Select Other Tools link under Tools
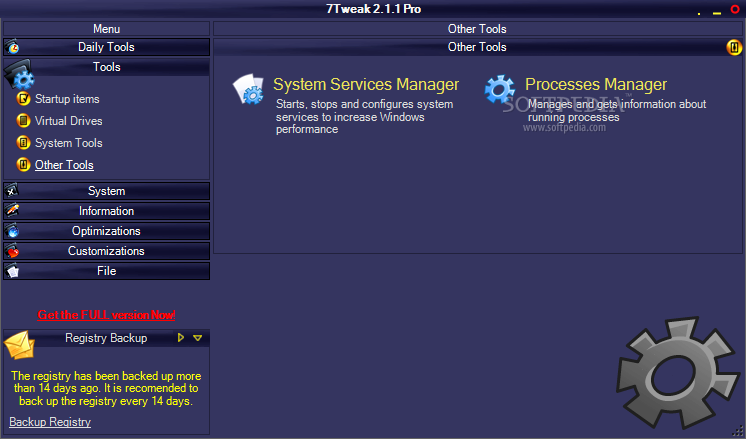The image size is (746, 439). coord(64,165)
